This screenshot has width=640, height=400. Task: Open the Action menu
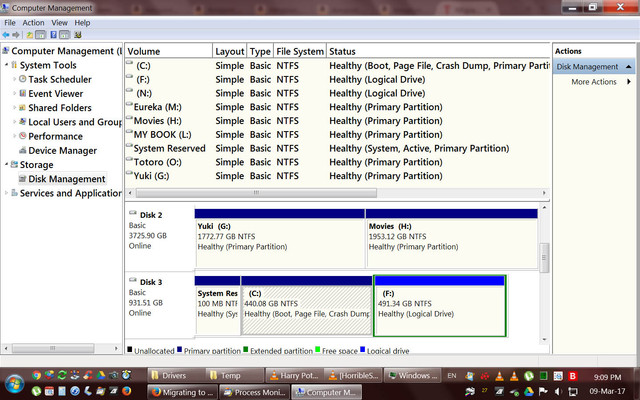point(33,23)
